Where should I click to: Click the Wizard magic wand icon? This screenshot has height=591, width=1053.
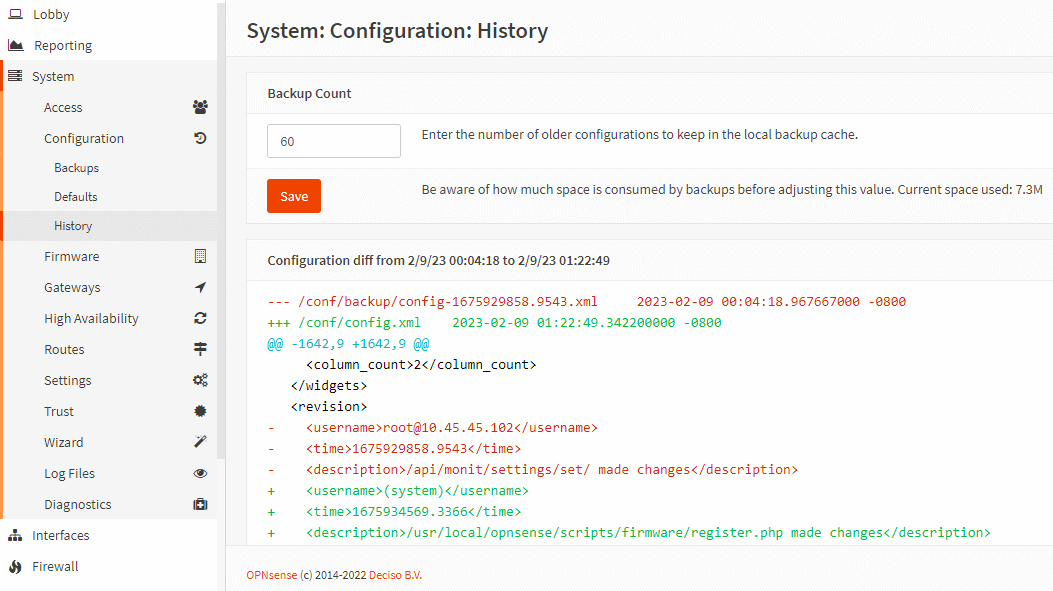pos(200,441)
